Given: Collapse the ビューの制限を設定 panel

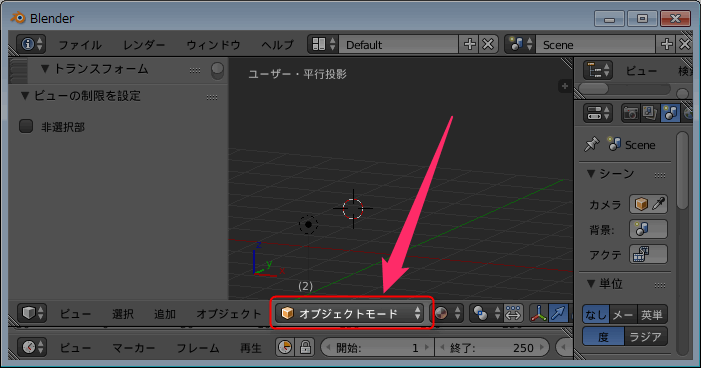Looking at the screenshot, I should pyautogui.click(x=25, y=96).
